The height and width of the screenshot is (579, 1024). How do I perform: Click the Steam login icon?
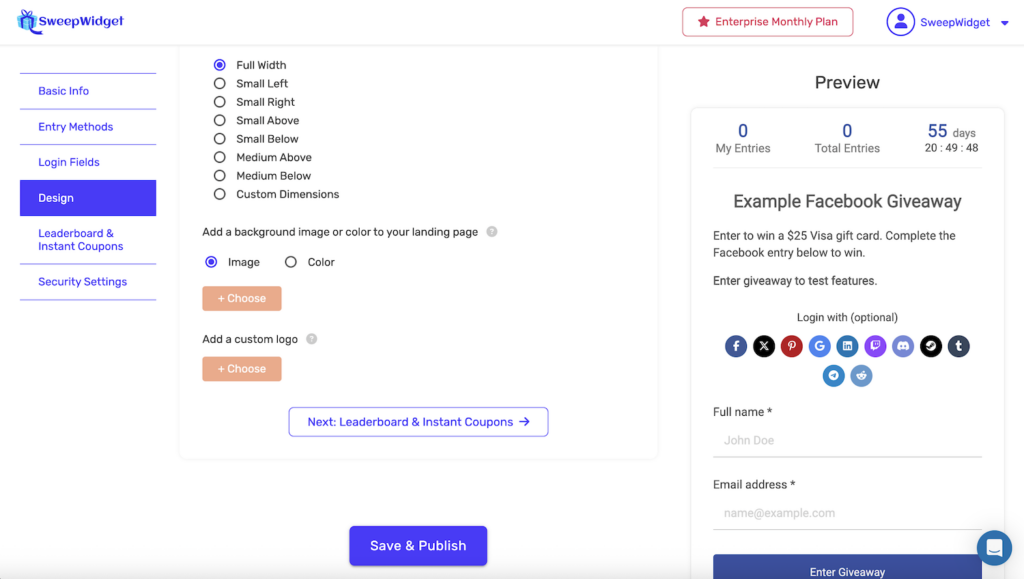[931, 347]
